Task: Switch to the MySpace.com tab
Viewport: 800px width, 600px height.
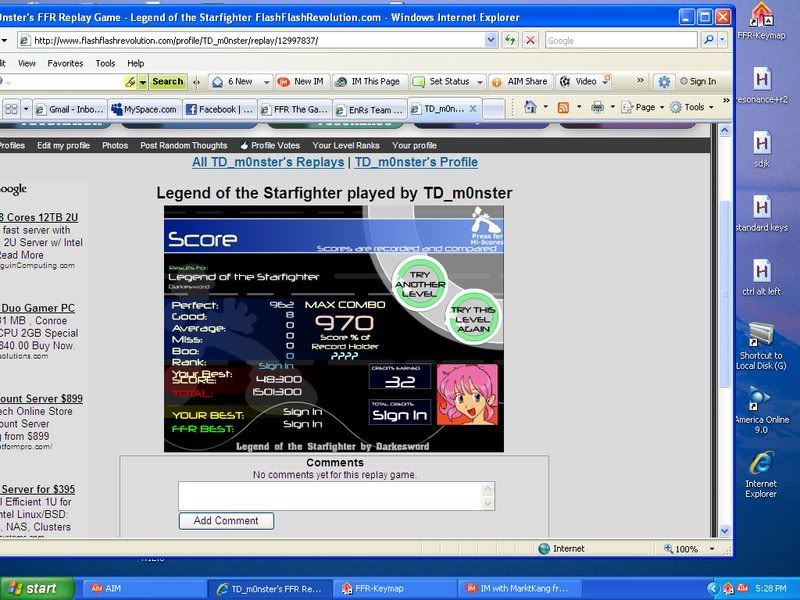Action: pos(144,109)
